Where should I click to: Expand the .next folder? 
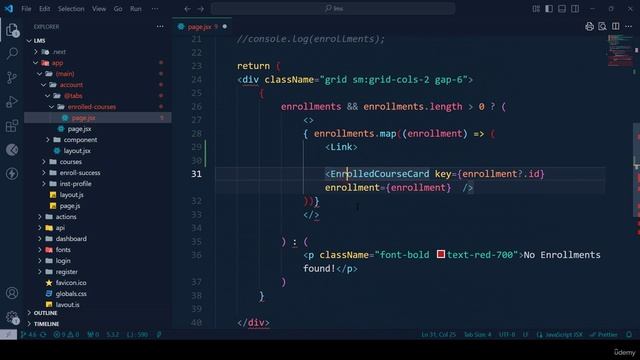[x=36, y=52]
